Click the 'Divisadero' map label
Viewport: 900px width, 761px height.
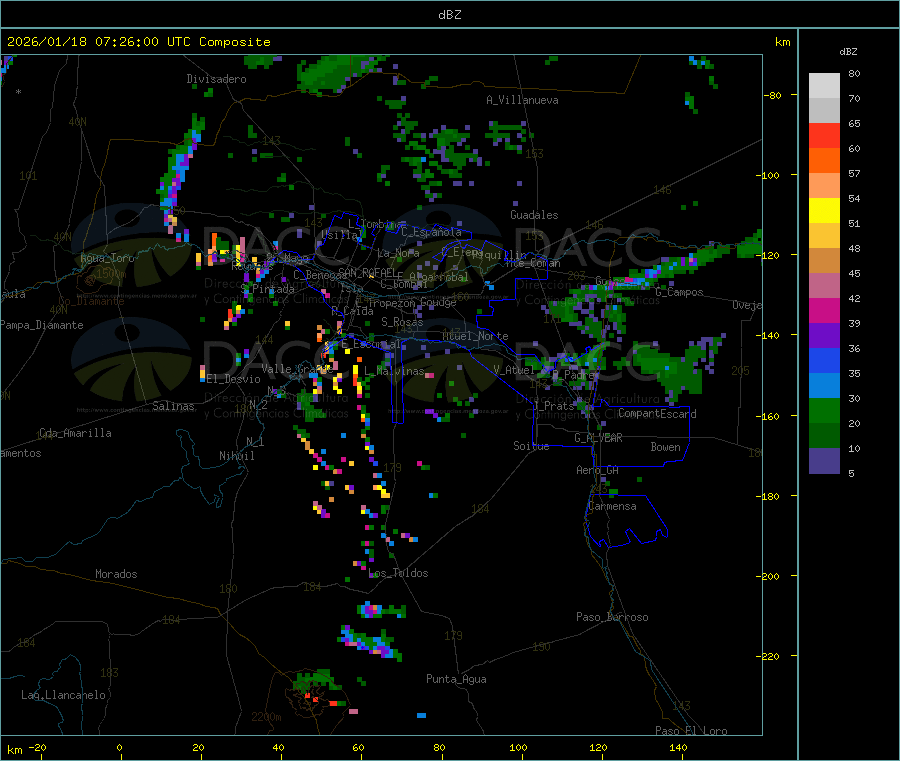tap(216, 79)
